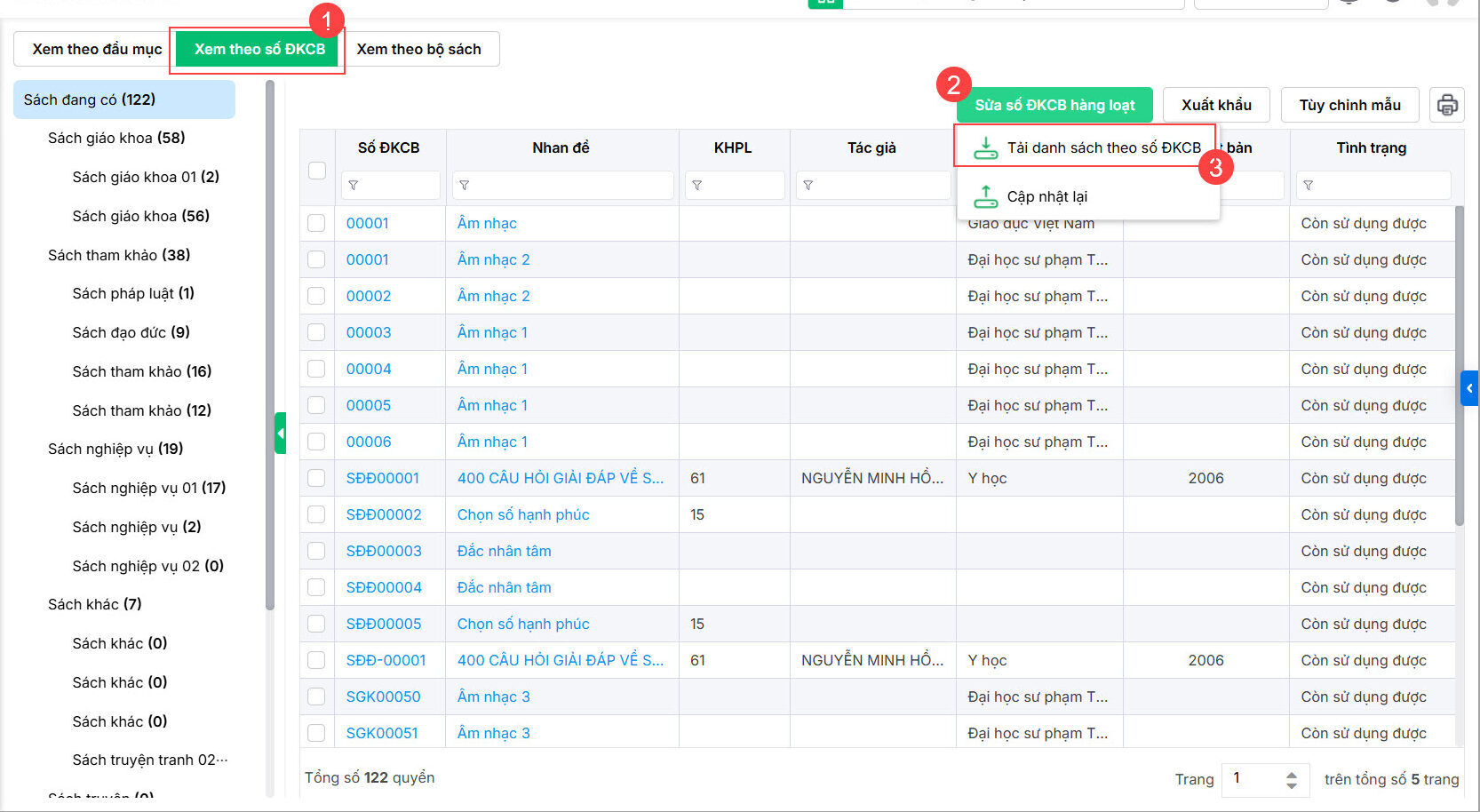Select Sách đang có (122) in the sidebar
Viewport: 1480px width, 812px height.
(x=124, y=100)
